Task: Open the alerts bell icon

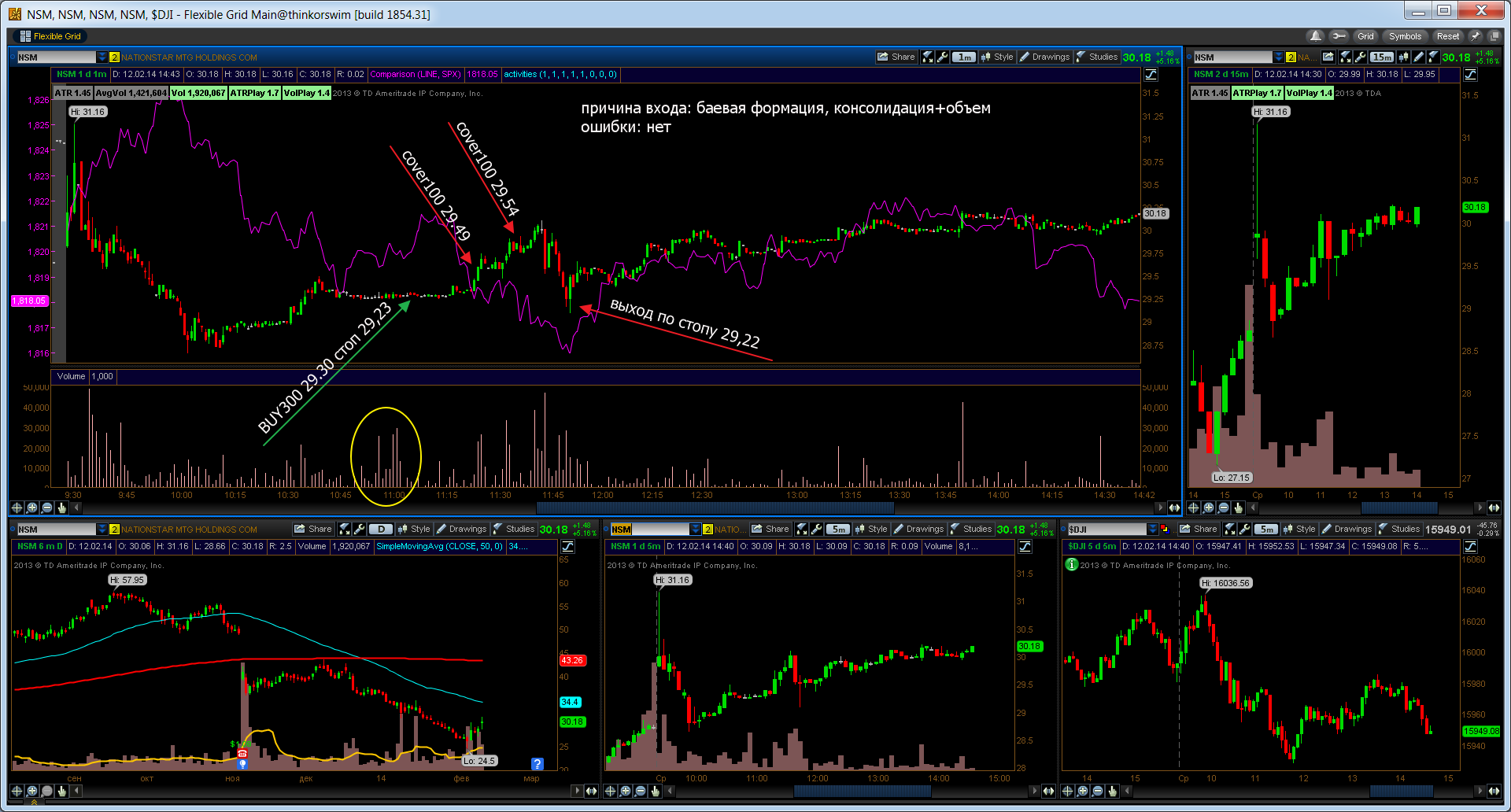Action: click(x=1315, y=36)
